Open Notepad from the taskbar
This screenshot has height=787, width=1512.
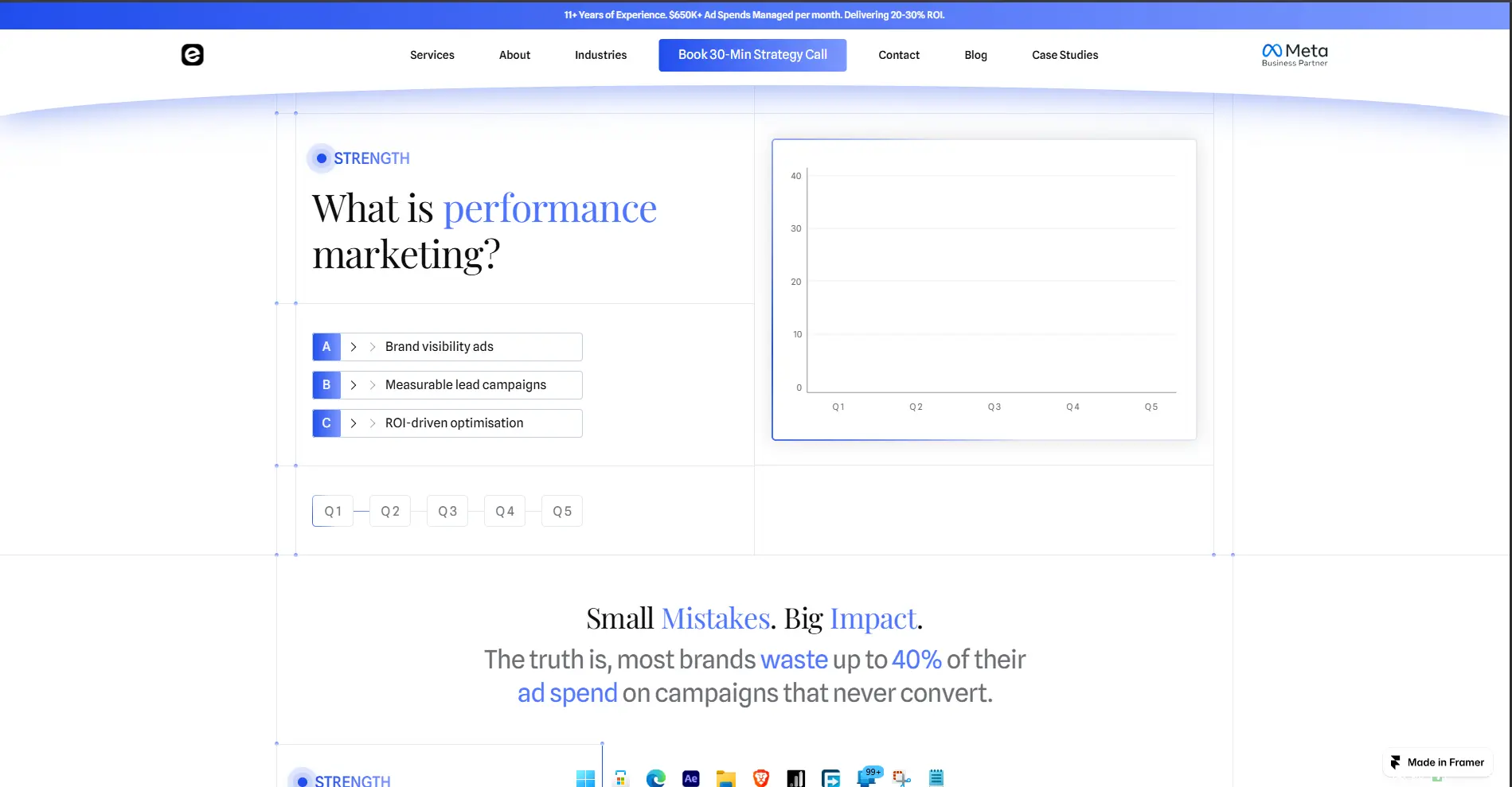click(x=936, y=778)
